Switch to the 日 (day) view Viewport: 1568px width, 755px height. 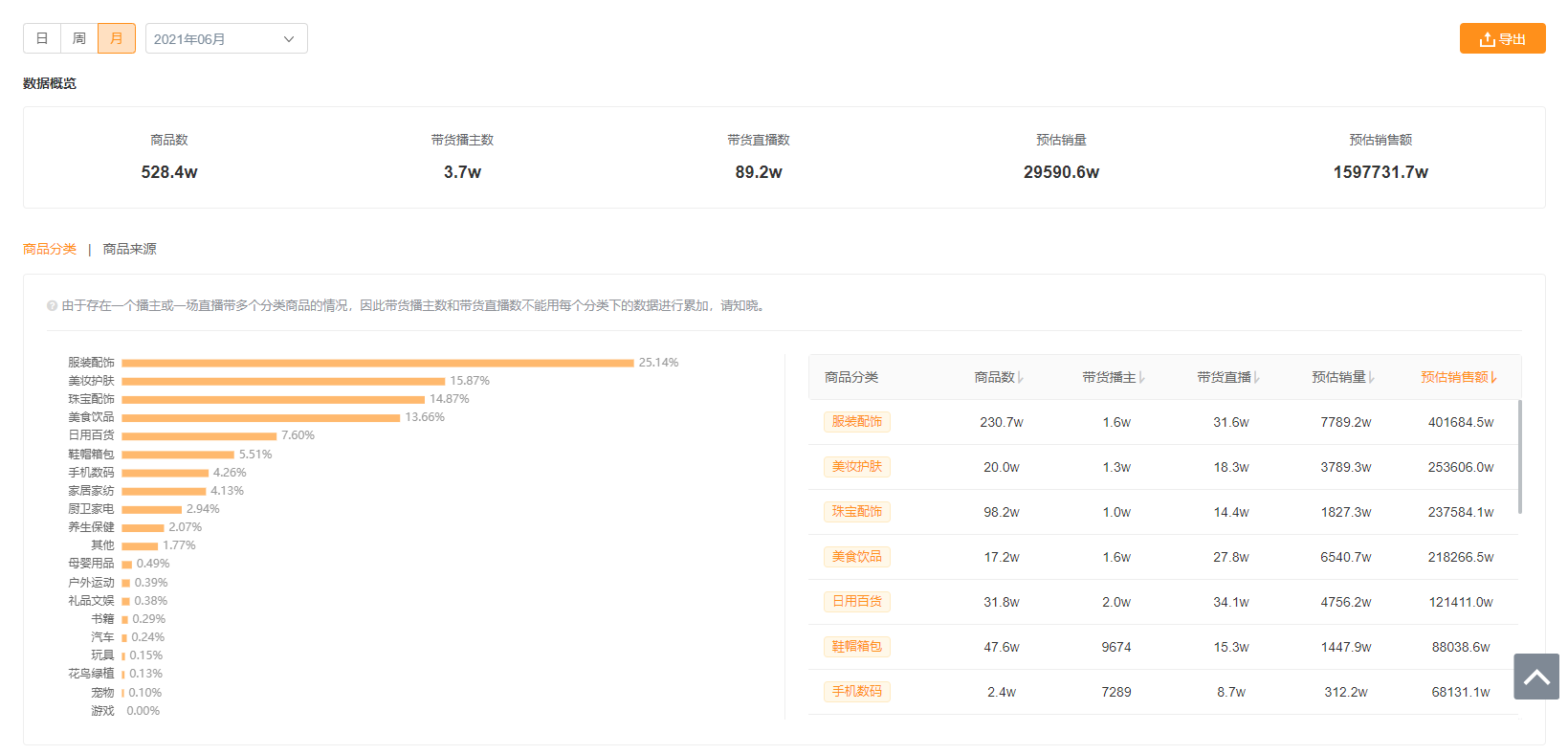coord(42,38)
